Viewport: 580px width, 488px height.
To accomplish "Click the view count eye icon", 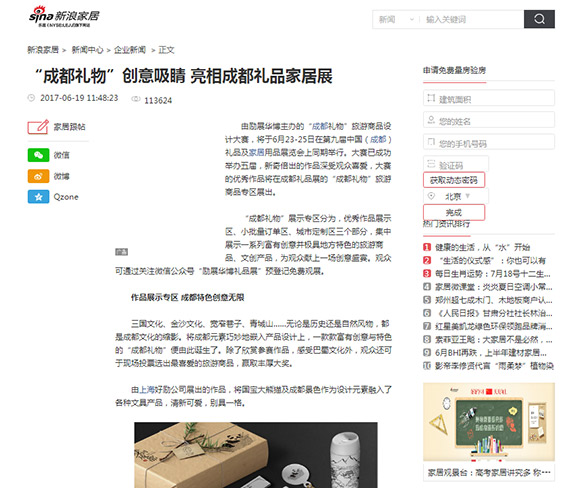I will point(136,99).
